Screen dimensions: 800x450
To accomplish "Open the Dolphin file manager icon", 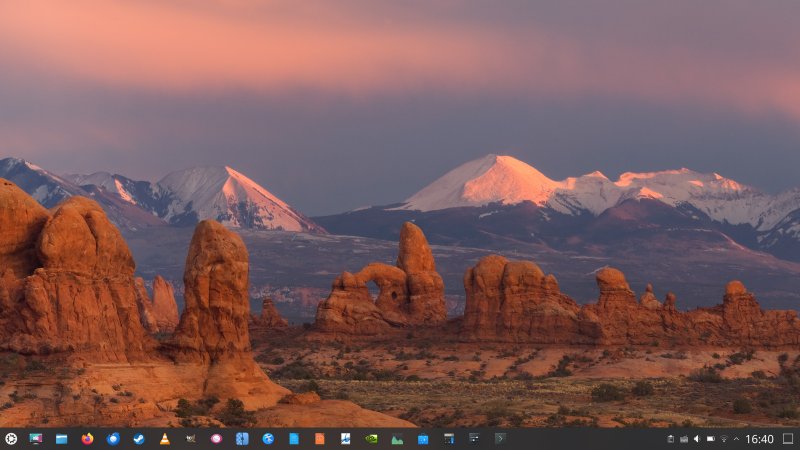I will pos(61,438).
